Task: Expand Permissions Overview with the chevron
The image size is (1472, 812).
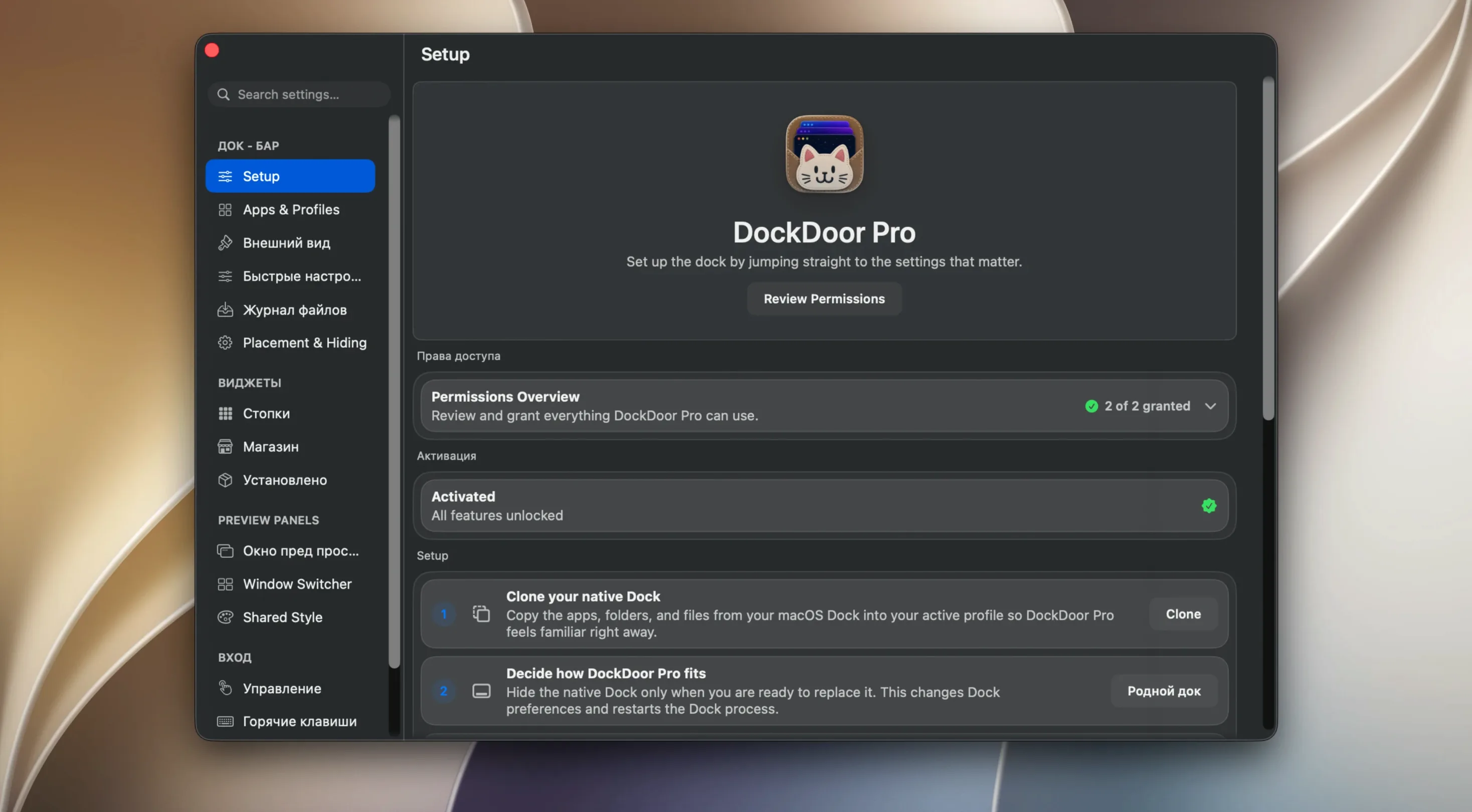Action: 1210,407
